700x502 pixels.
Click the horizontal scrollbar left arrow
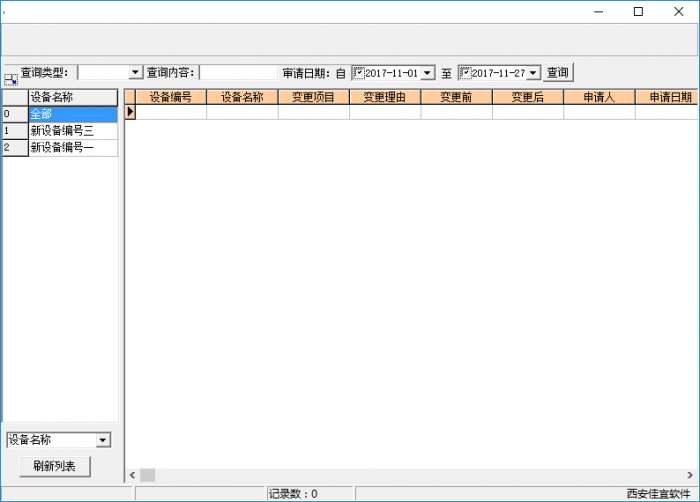pyautogui.click(x=132, y=475)
